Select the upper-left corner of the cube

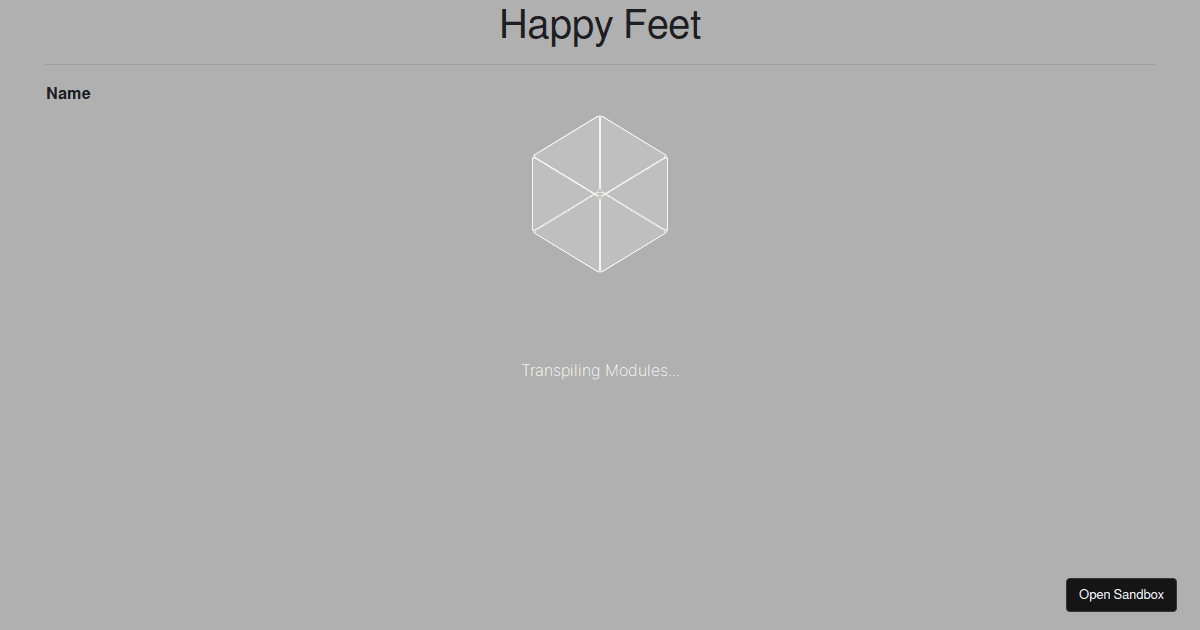pos(533,155)
